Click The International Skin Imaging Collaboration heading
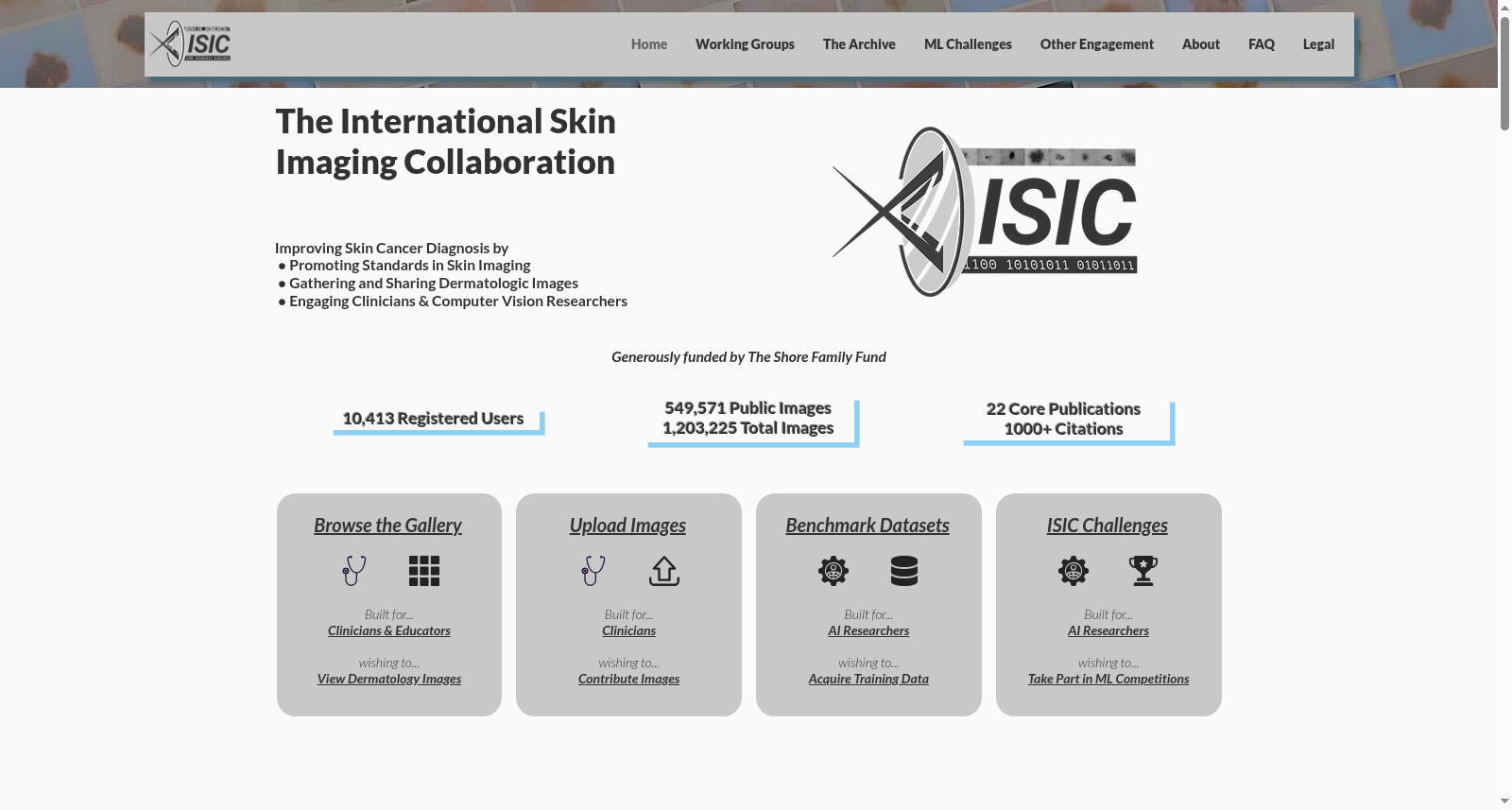The width and height of the screenshot is (1512, 810). click(x=445, y=142)
